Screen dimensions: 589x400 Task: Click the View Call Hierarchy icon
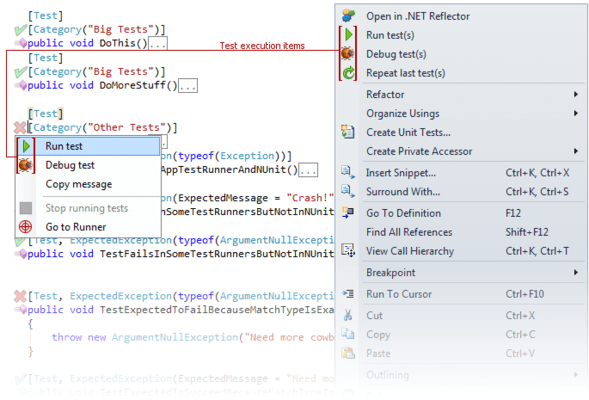[x=348, y=251]
